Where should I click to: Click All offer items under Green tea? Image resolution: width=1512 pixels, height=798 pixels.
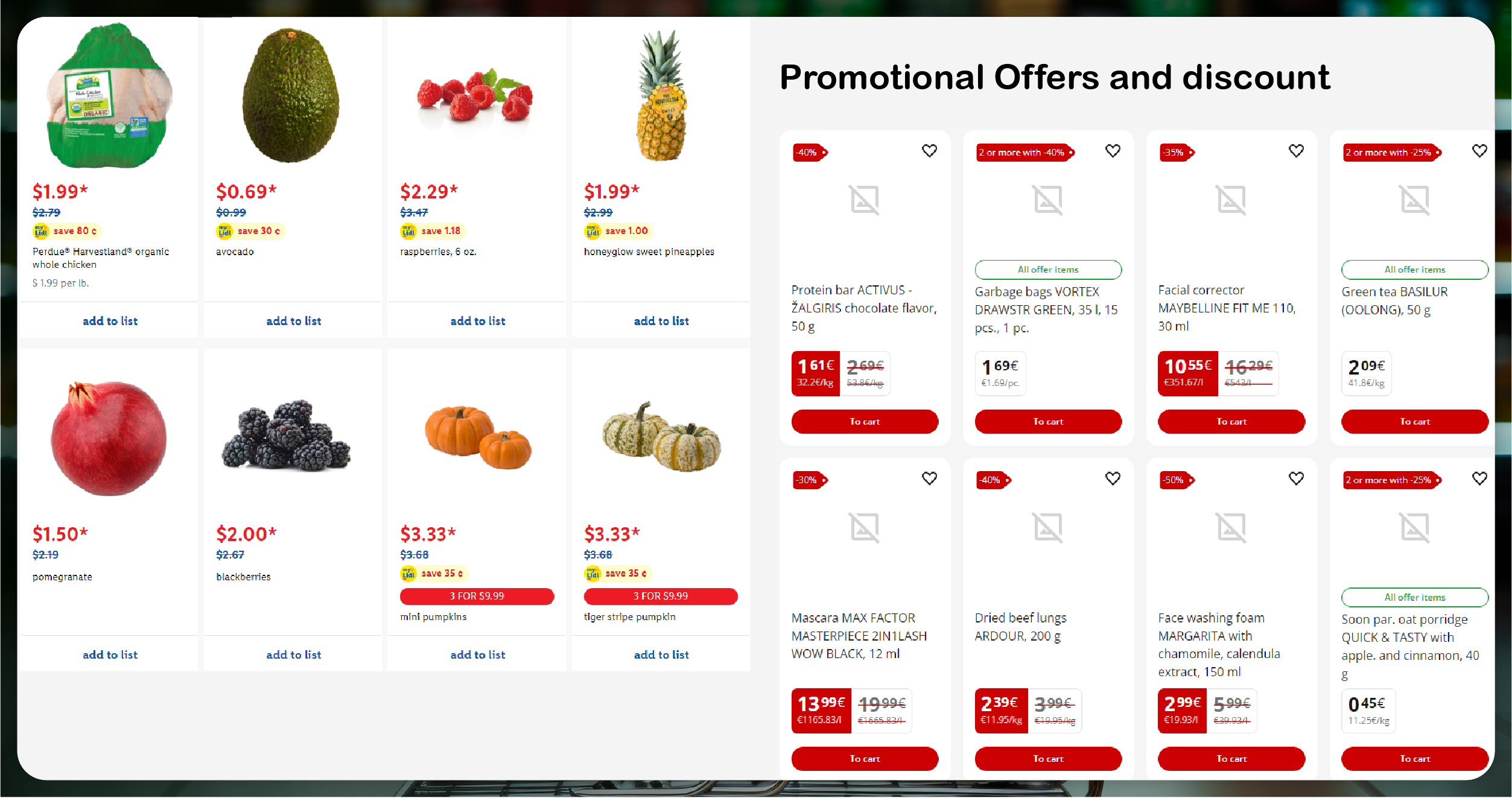click(x=1414, y=270)
